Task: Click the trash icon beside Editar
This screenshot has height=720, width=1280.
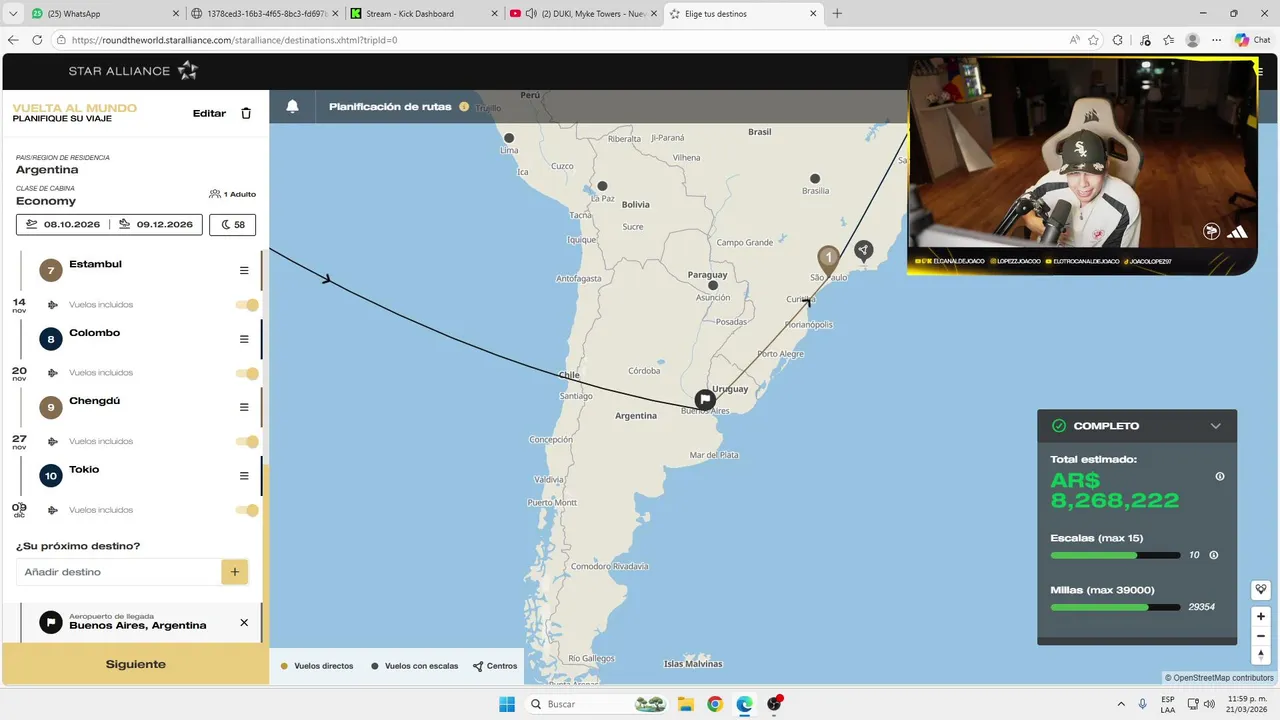Action: click(x=246, y=113)
